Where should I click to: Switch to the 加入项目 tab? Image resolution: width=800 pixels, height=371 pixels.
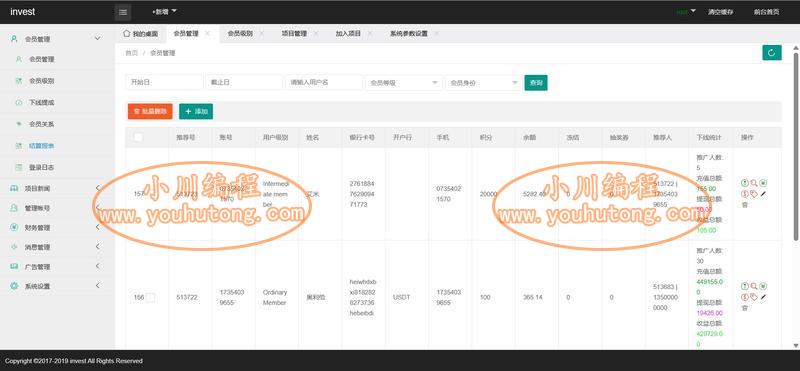[348, 33]
